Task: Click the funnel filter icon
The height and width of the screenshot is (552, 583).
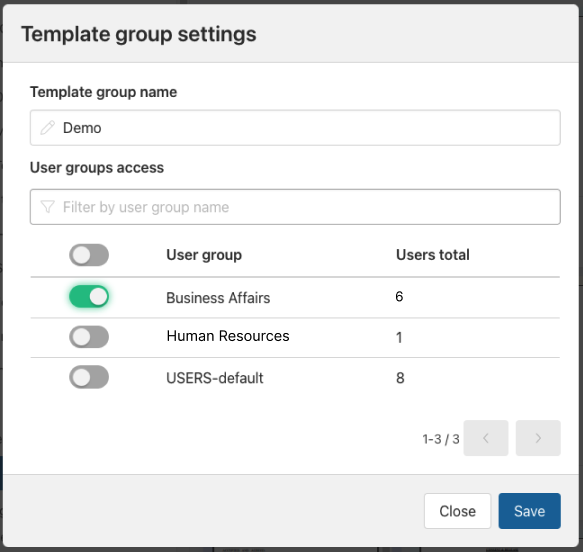Action: [x=48, y=207]
